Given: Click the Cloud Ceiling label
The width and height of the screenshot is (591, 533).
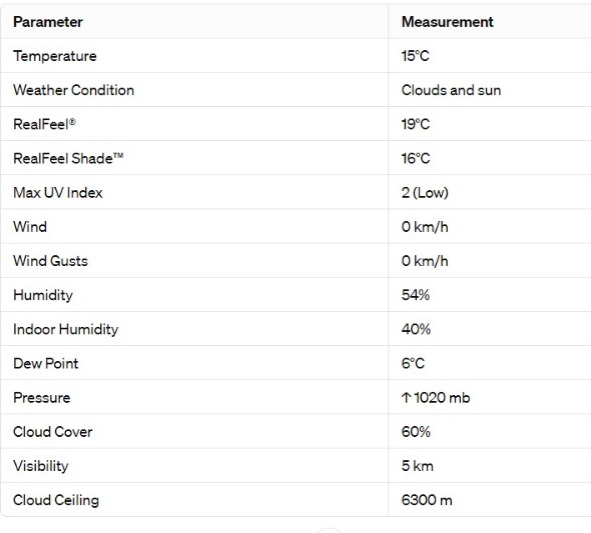Looking at the screenshot, I should tap(56, 500).
